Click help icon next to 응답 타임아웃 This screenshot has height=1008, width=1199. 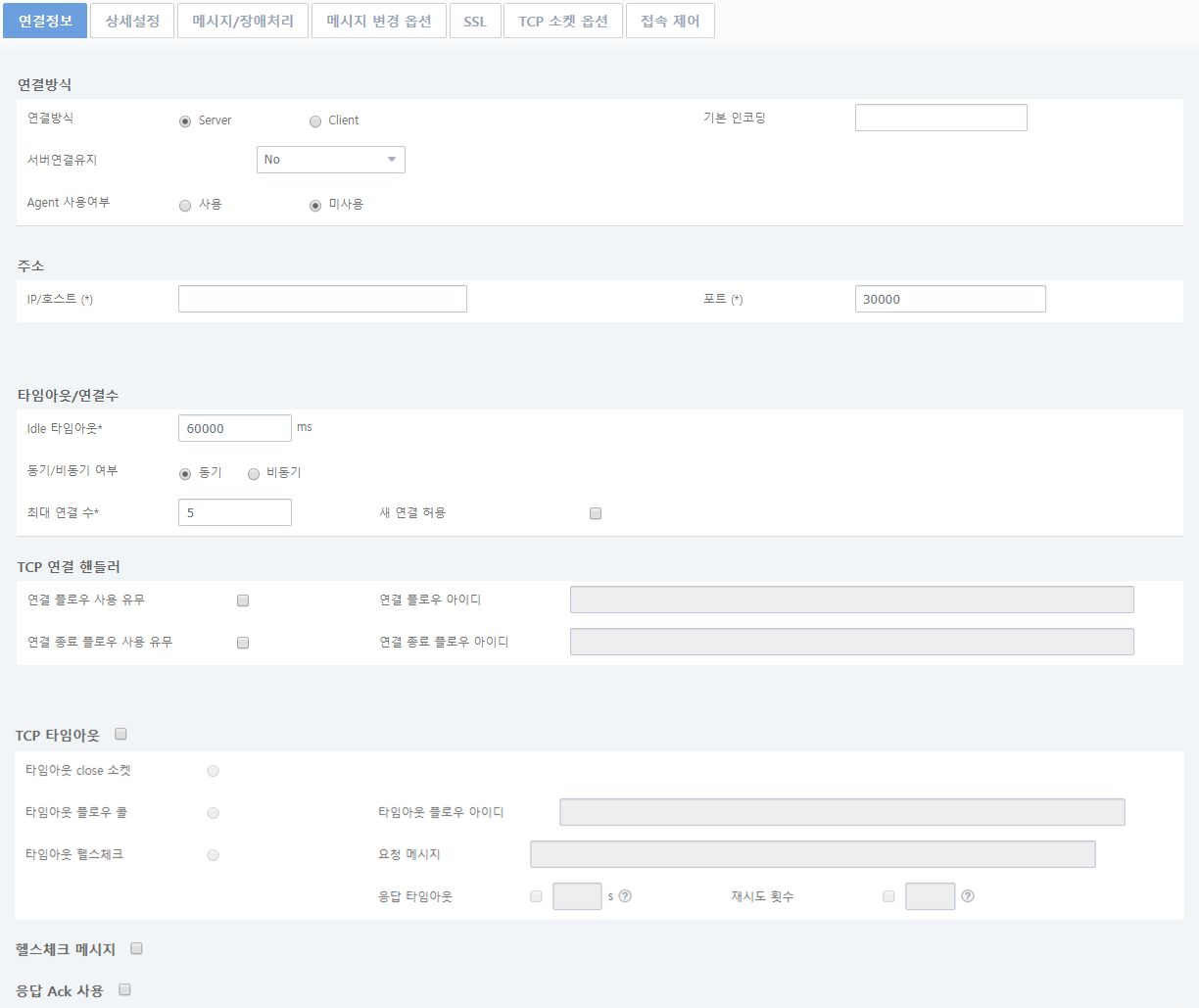[x=625, y=896]
